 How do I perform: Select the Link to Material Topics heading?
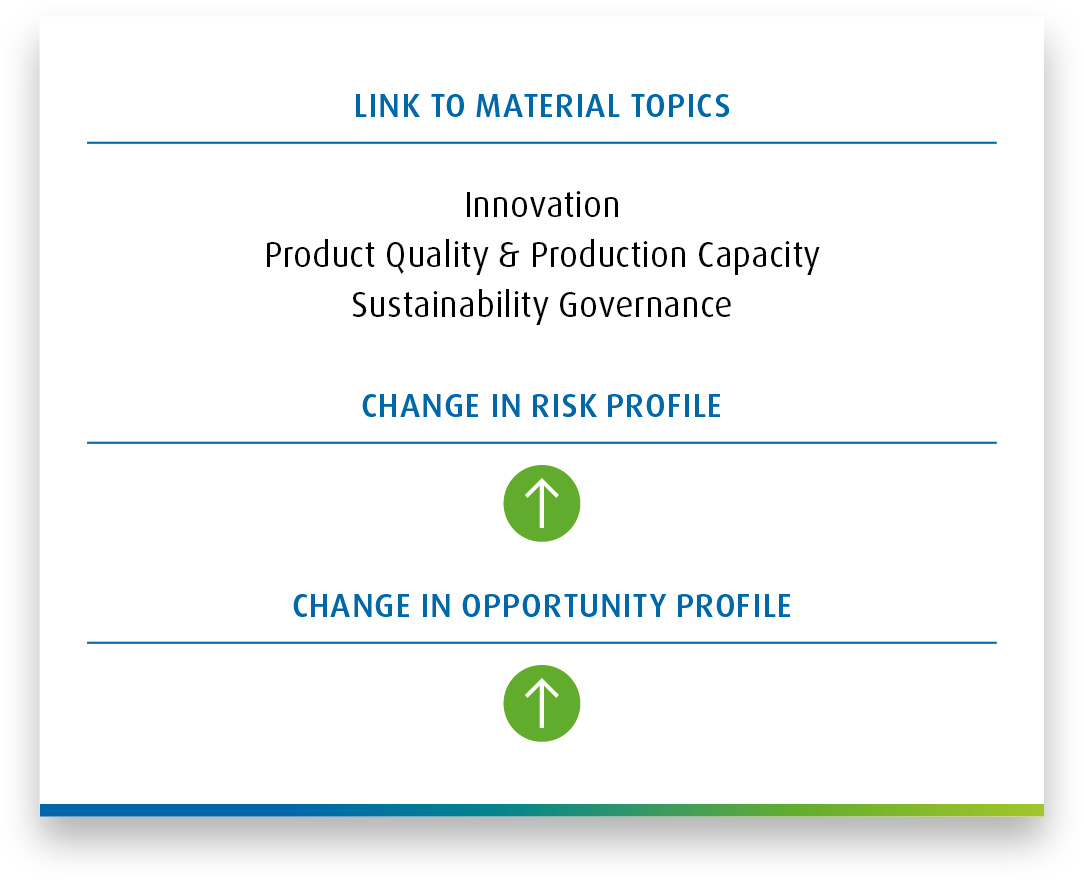pos(542,106)
